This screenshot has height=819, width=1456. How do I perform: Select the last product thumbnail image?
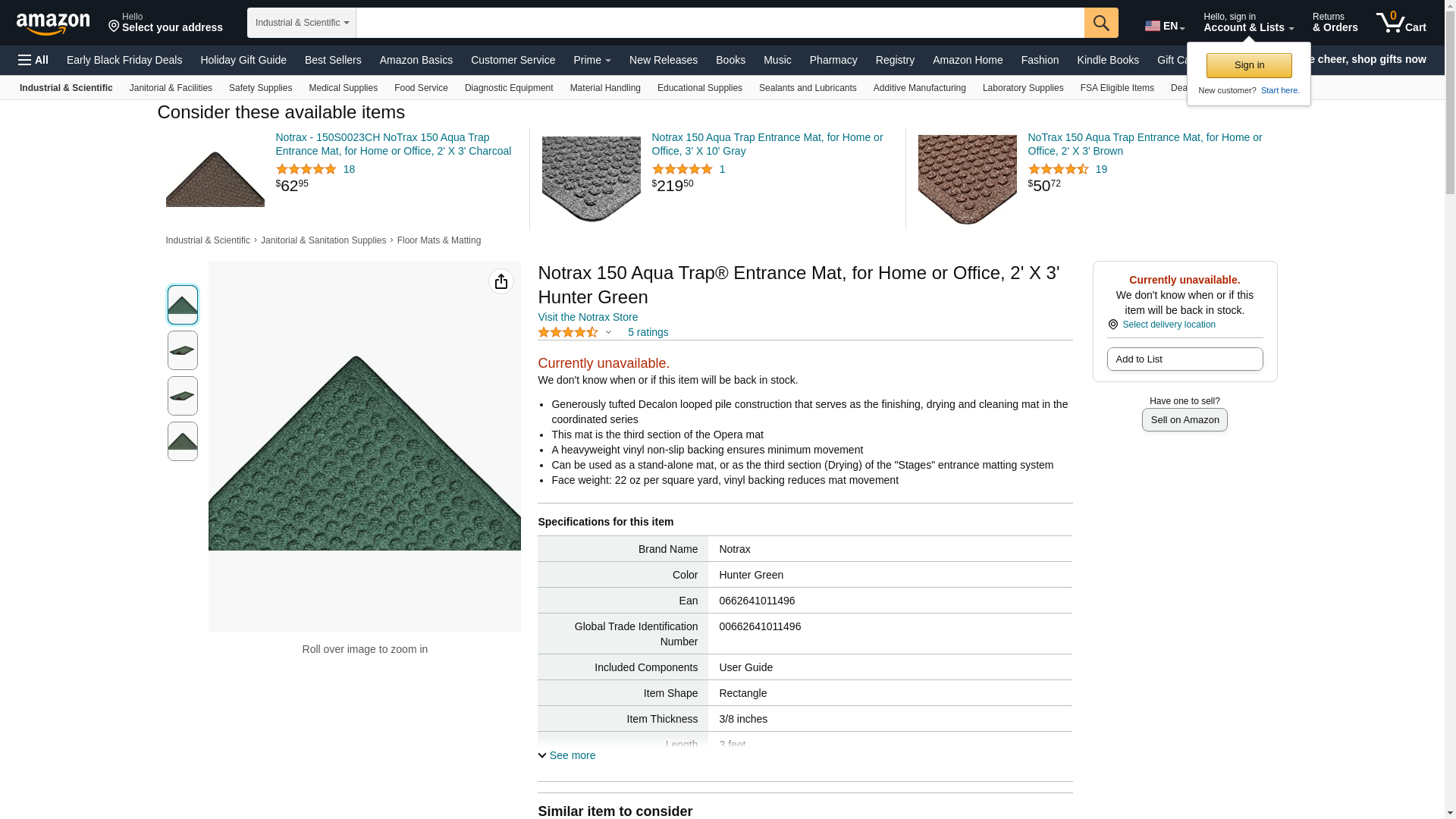click(183, 441)
